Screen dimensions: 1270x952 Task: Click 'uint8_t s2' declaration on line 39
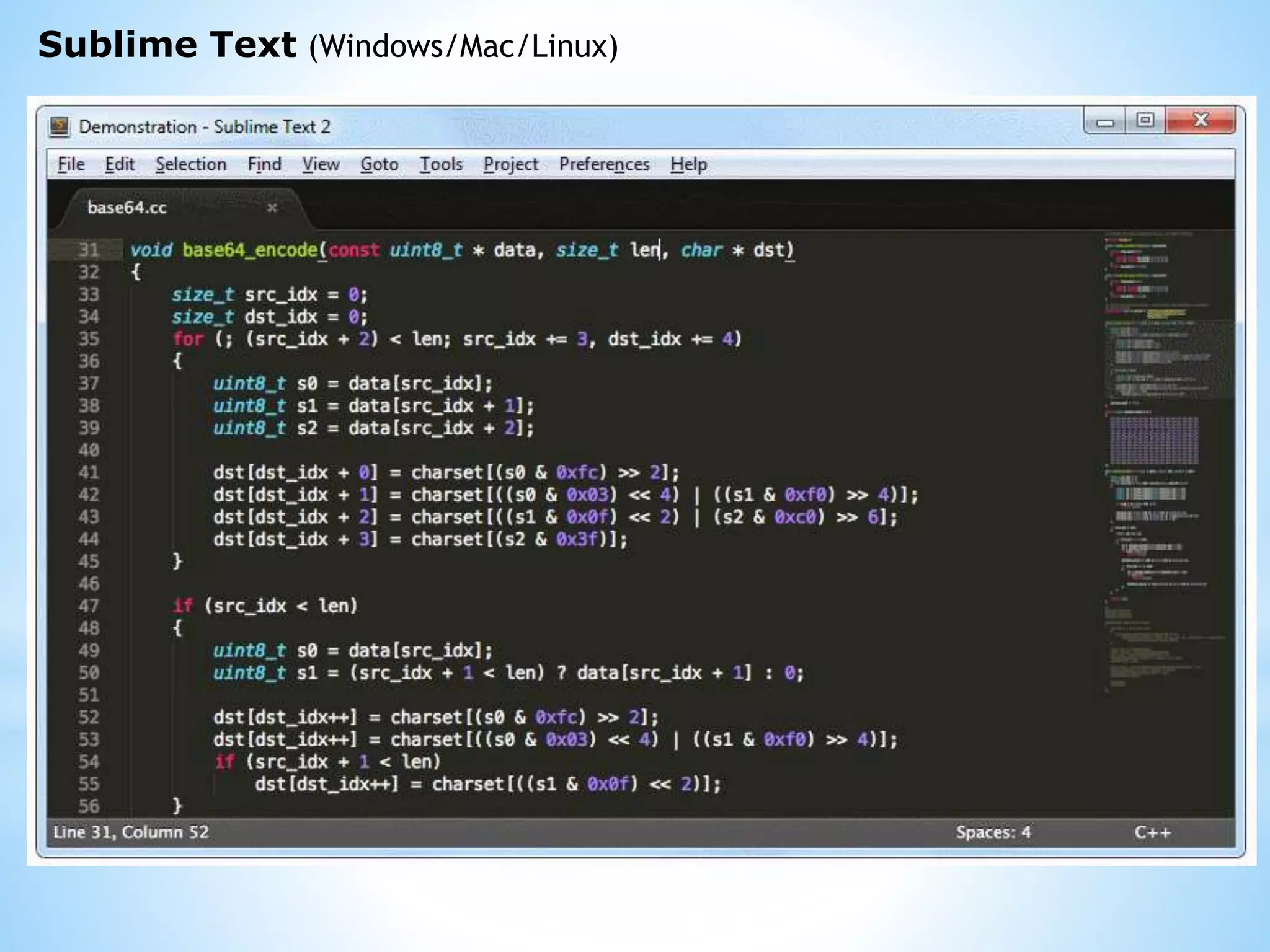[x=265, y=428]
